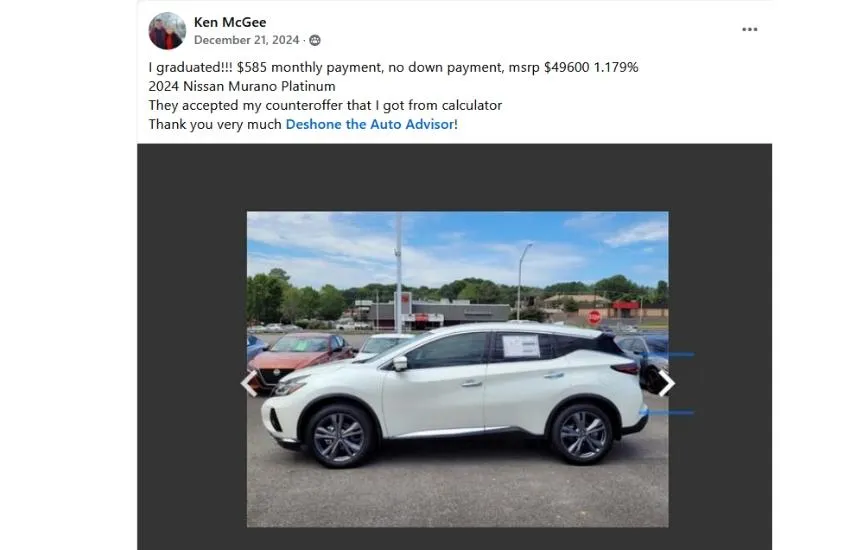The width and height of the screenshot is (850, 550).
Task: Open Ken McGee's profile via name
Action: pos(230,22)
